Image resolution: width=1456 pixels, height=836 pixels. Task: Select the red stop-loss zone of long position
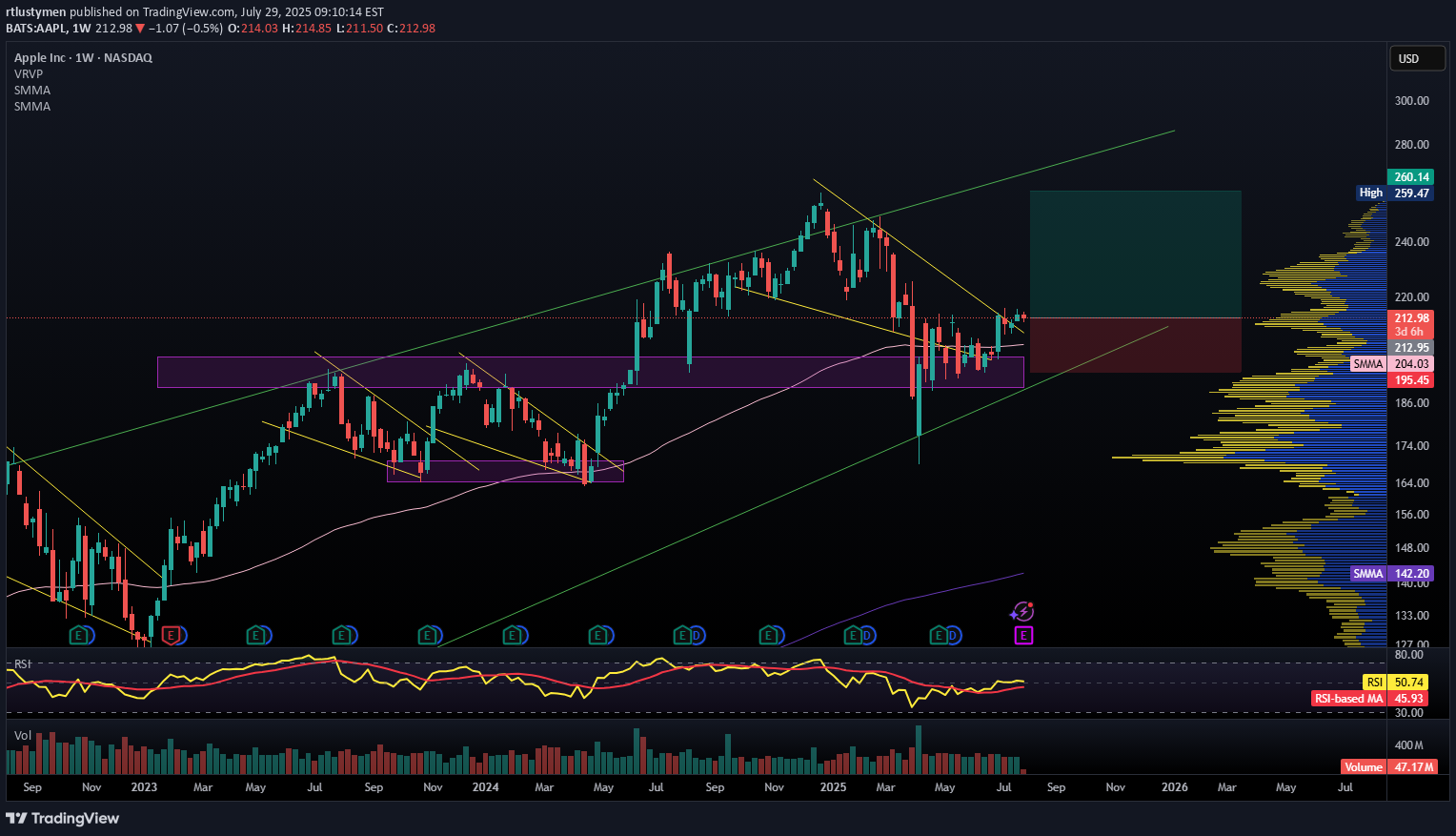(x=1135, y=345)
